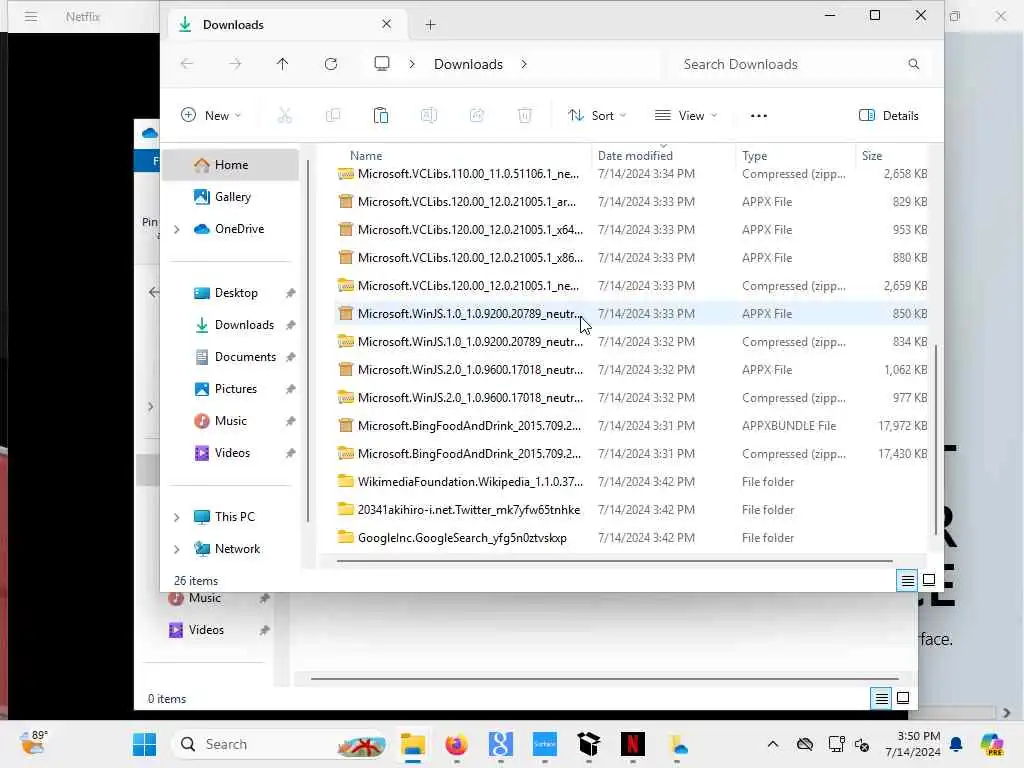Open the Google app icon in taskbar

click(500, 744)
